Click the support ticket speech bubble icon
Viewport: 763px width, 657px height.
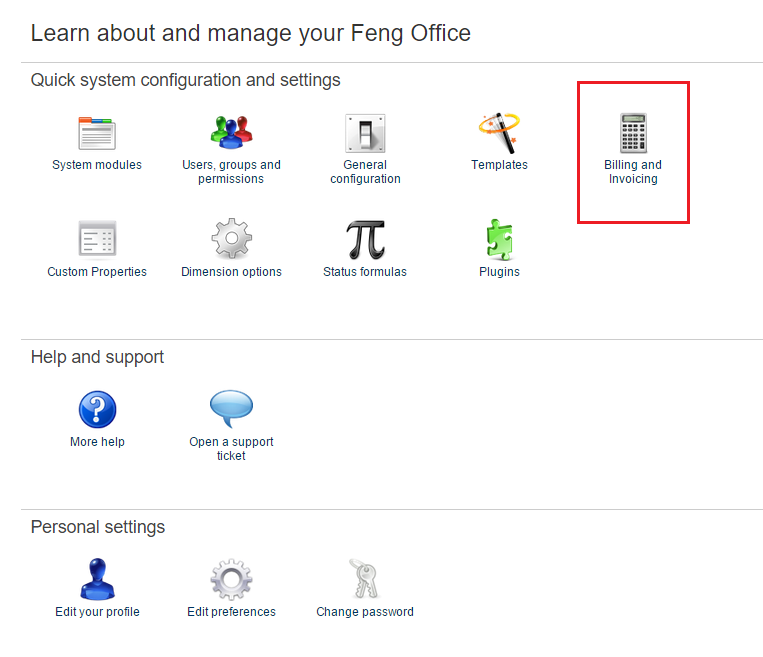[x=231, y=408]
